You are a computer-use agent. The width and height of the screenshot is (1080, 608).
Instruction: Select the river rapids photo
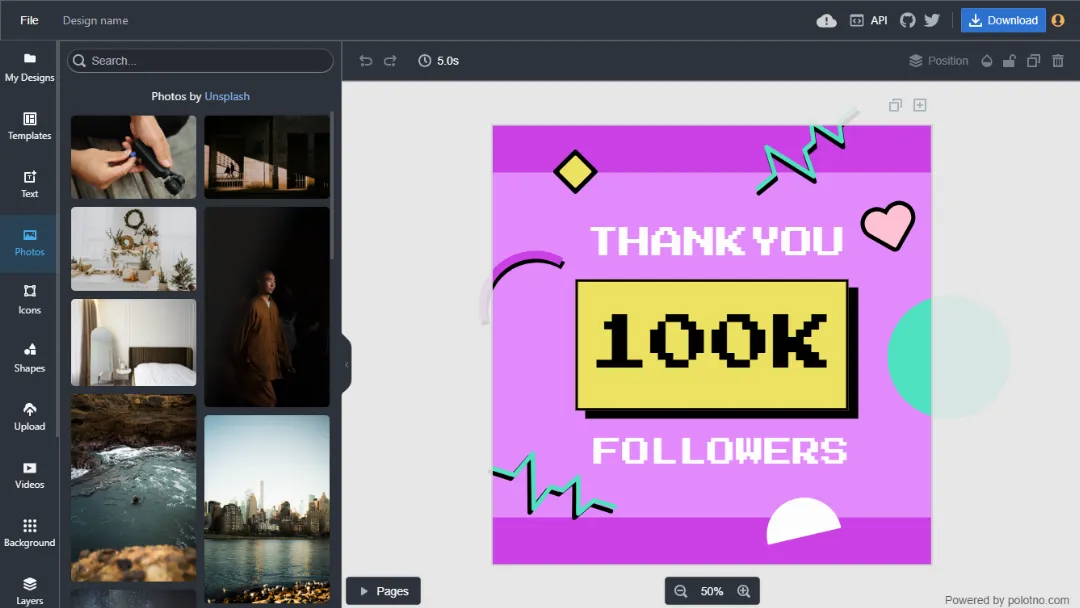pyautogui.click(x=134, y=488)
